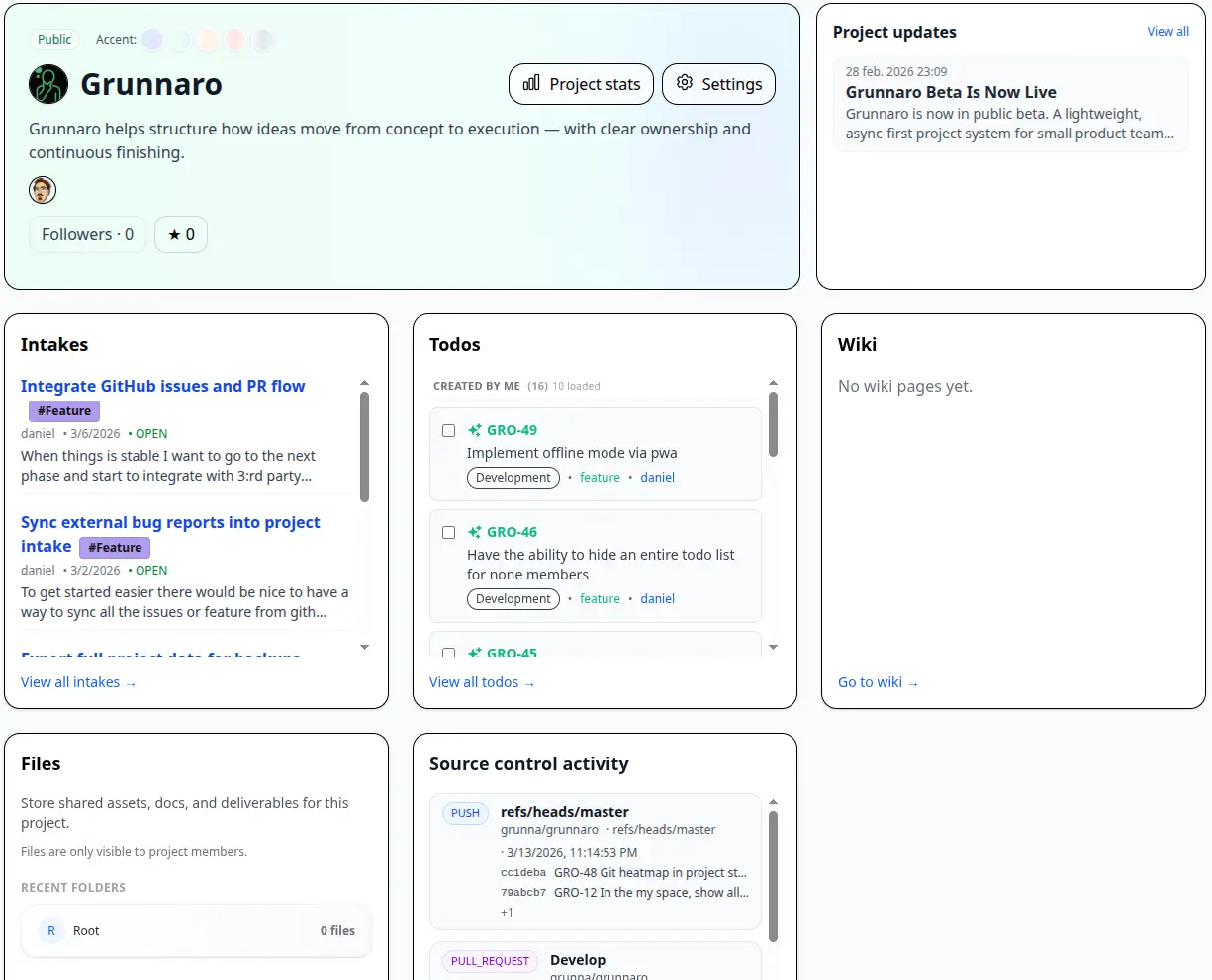Open the GRO-46 todo link
Screen dimensions: 1212x980
point(512,532)
